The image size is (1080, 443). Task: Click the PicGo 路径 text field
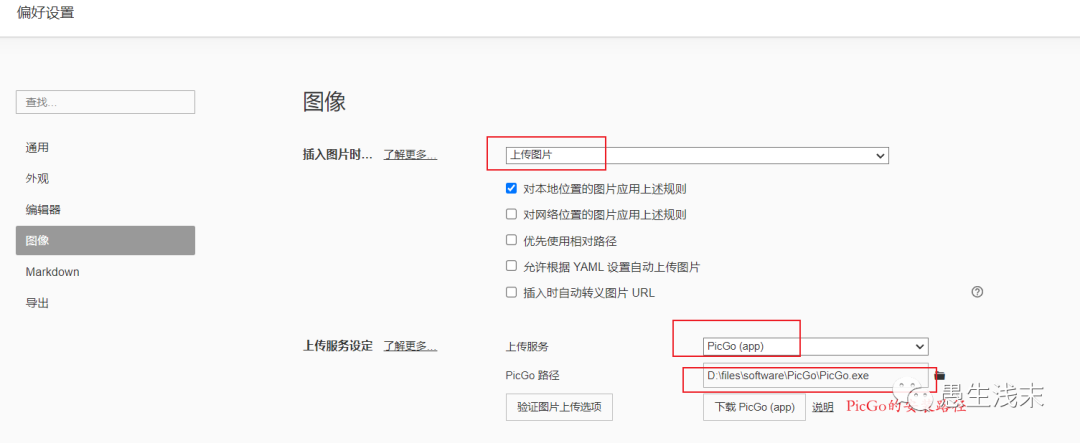(816, 375)
